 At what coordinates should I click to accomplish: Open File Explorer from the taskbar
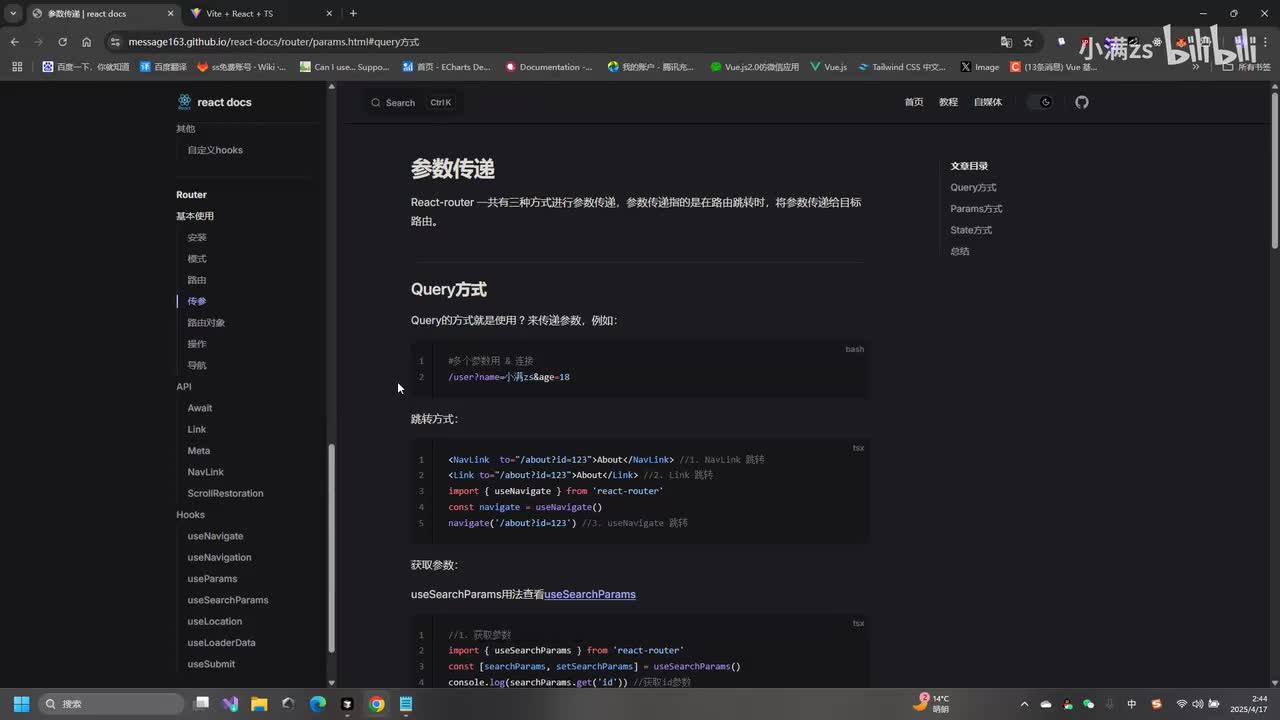coord(259,704)
